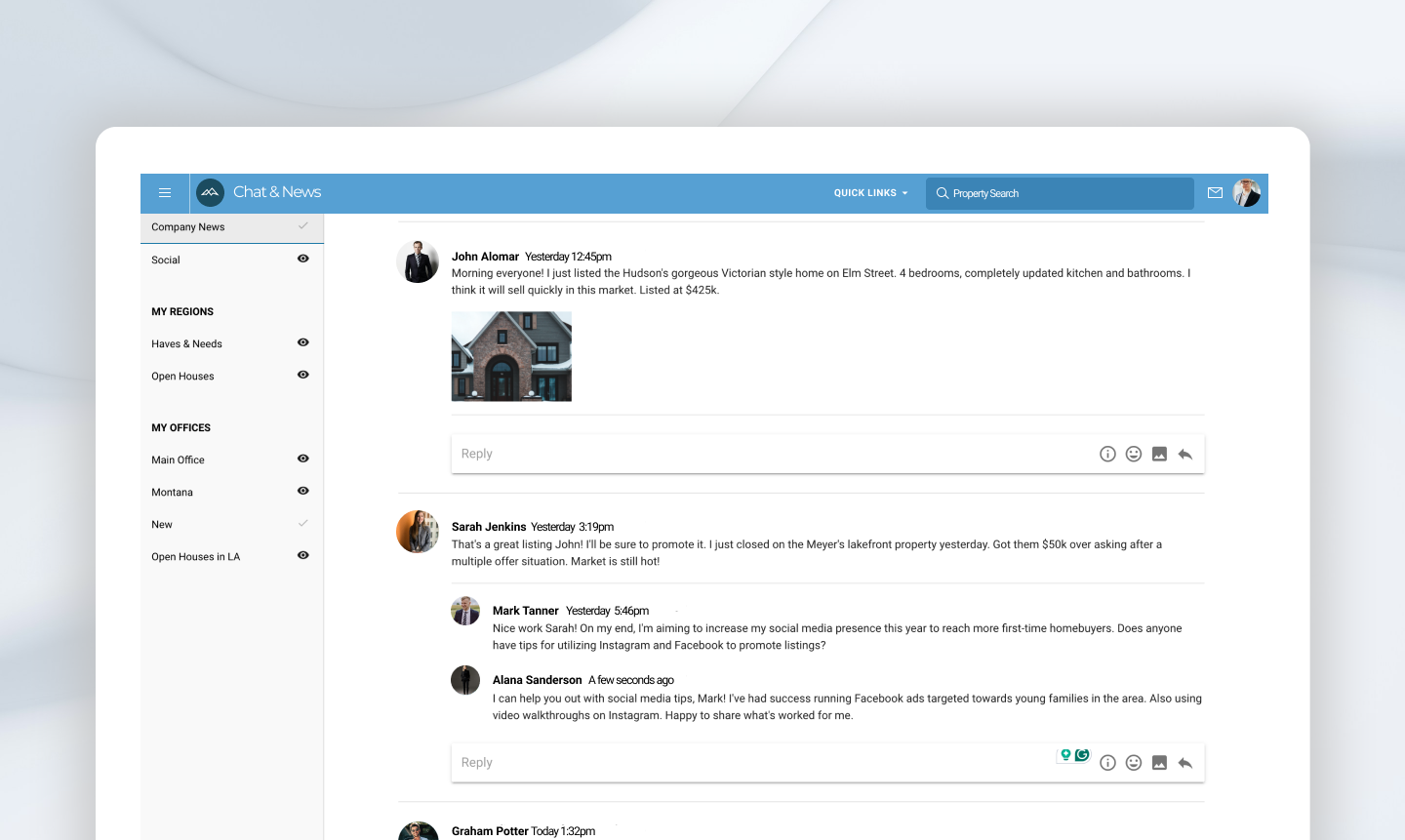
Task: Send reply arrow in Sarah's reply box
Action: coord(1185,763)
